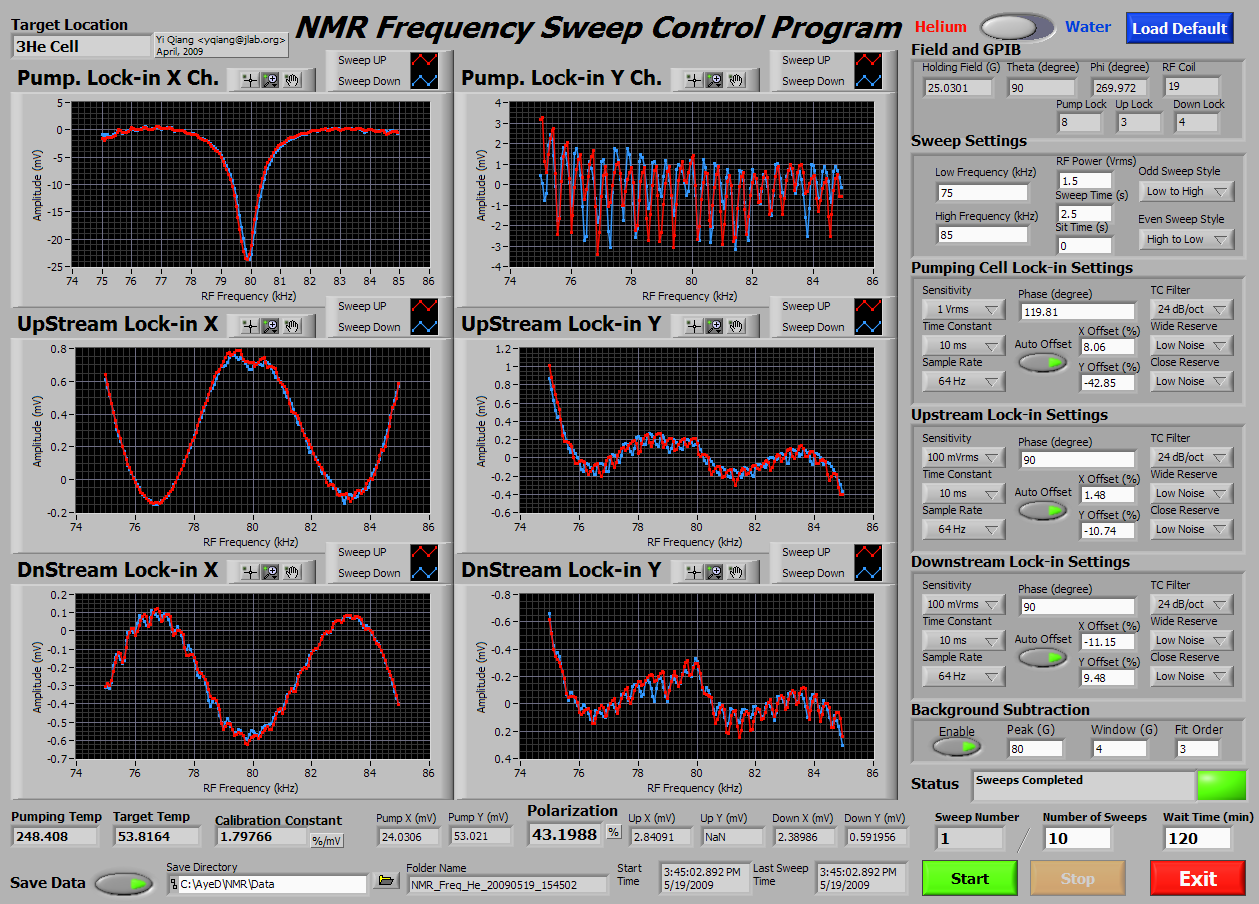1259x904 pixels.
Task: Toggle the Save Data switch
Action: click(x=125, y=883)
